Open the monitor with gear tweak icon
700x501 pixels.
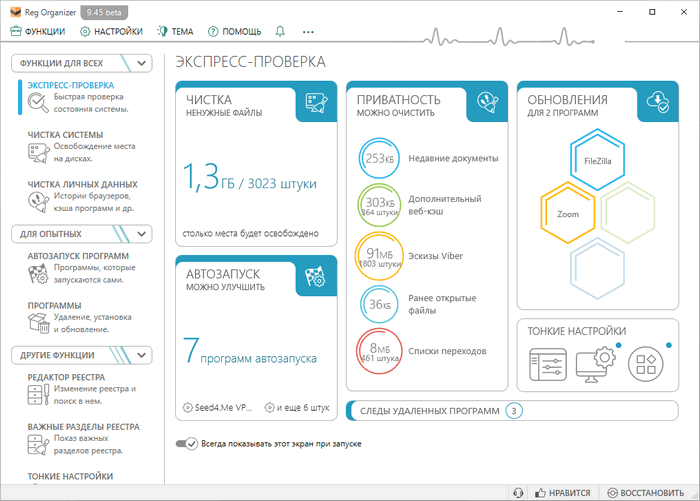[x=596, y=365]
